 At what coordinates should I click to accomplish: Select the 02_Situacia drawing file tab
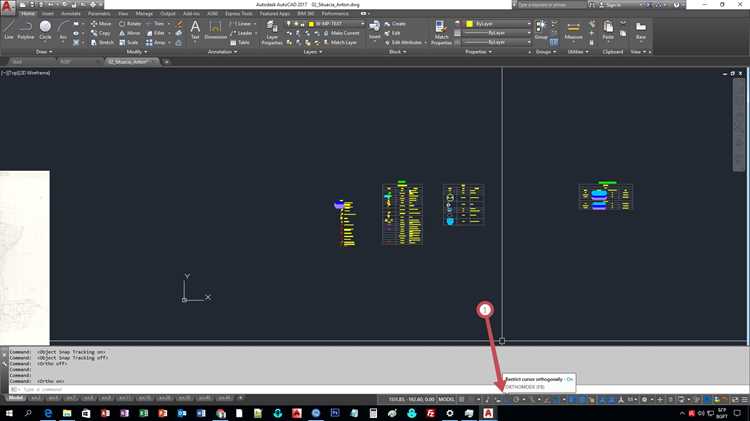132,62
